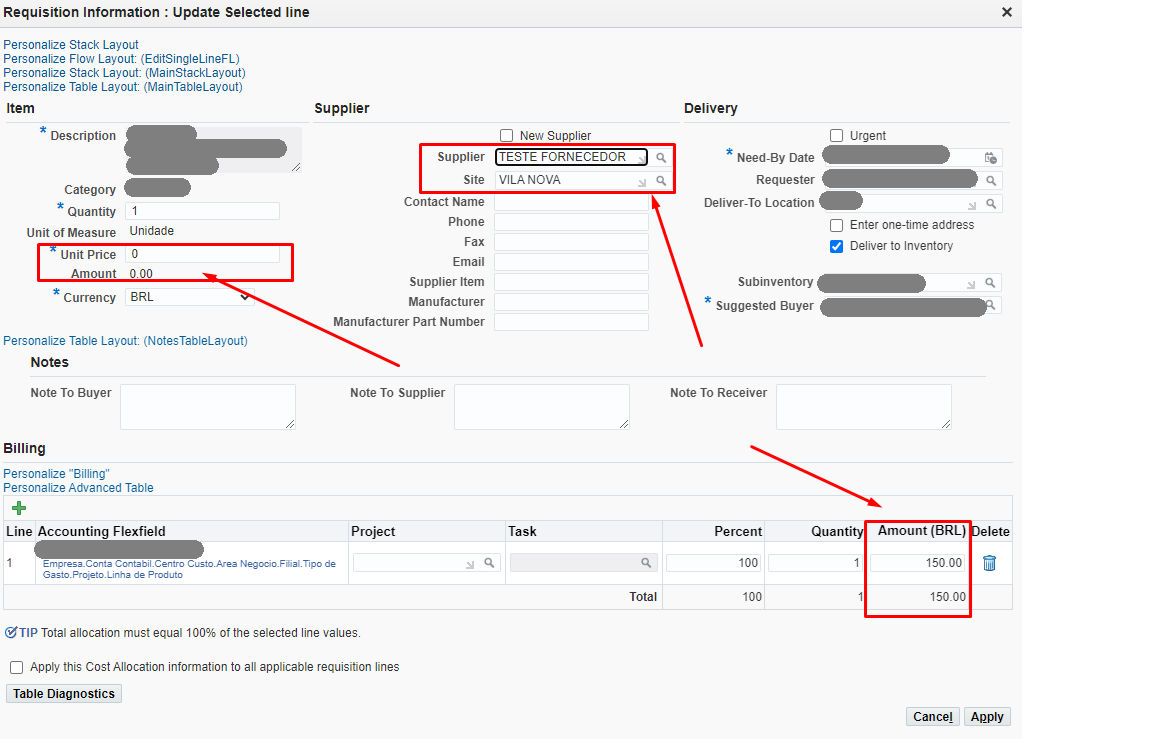Click the Site field containing VILA NOVA
Screen dimensions: 1152x739
(571, 180)
